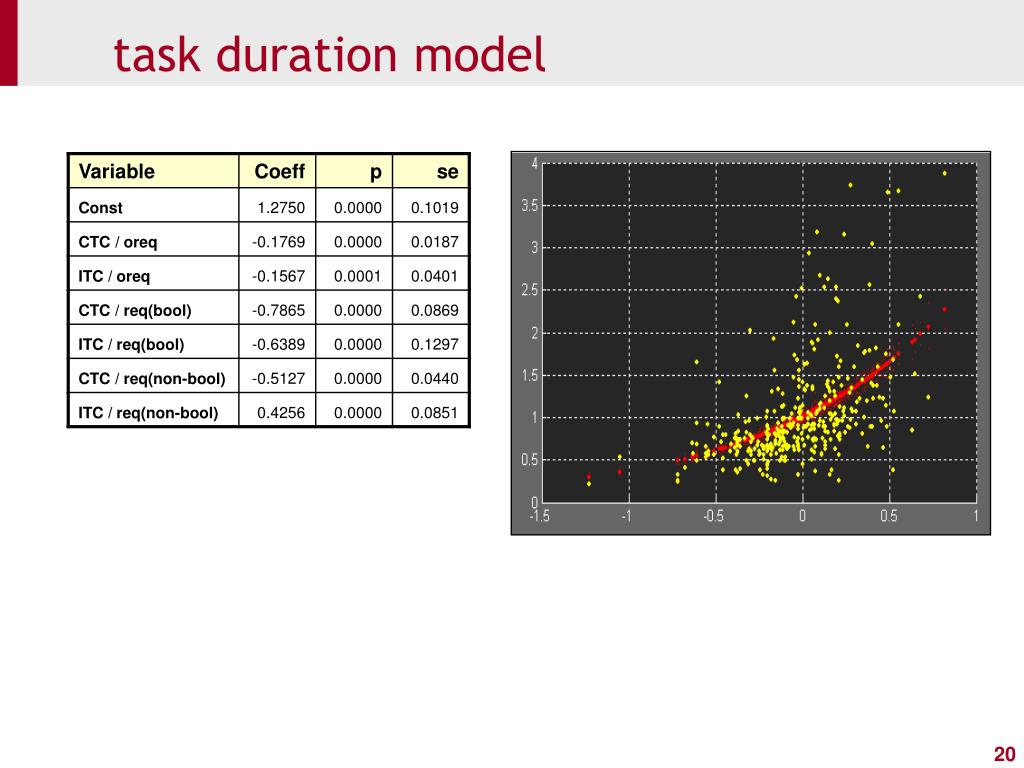This screenshot has width=1024, height=768.
Task: Click the p value 0.0001
Action: pyautogui.click(x=357, y=276)
